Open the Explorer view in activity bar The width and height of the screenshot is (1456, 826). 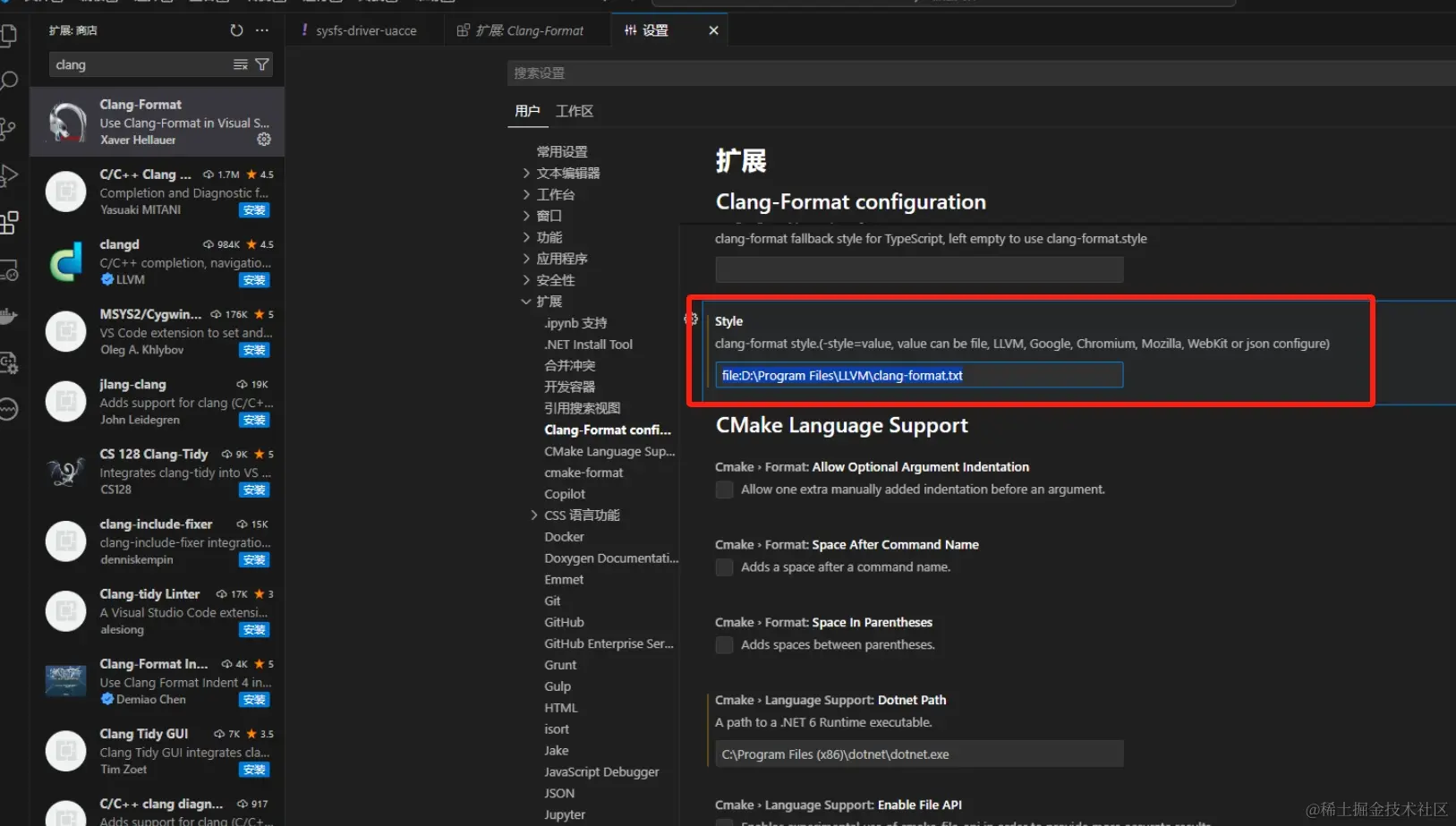8,36
